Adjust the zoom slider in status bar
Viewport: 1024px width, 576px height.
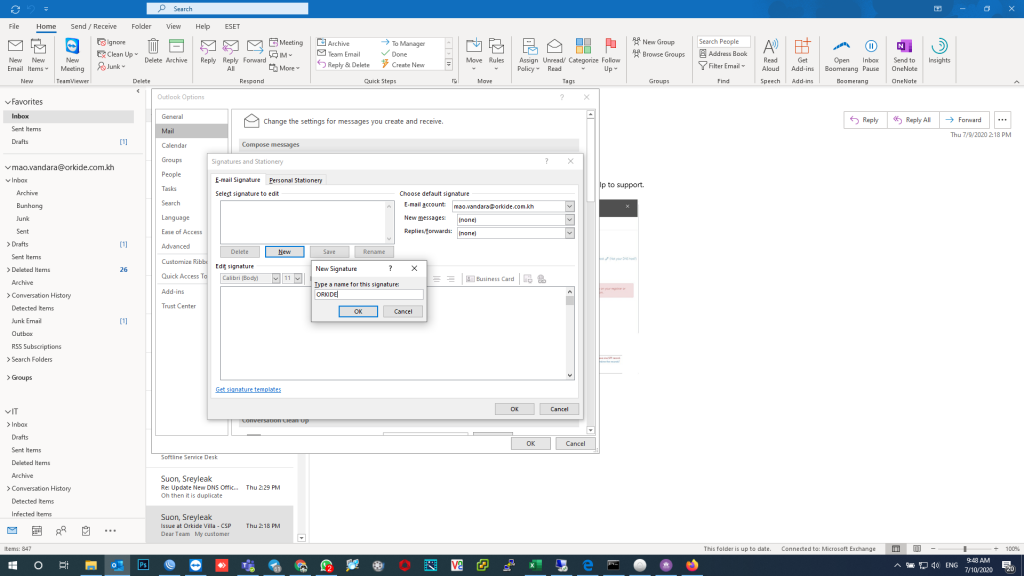coord(964,549)
